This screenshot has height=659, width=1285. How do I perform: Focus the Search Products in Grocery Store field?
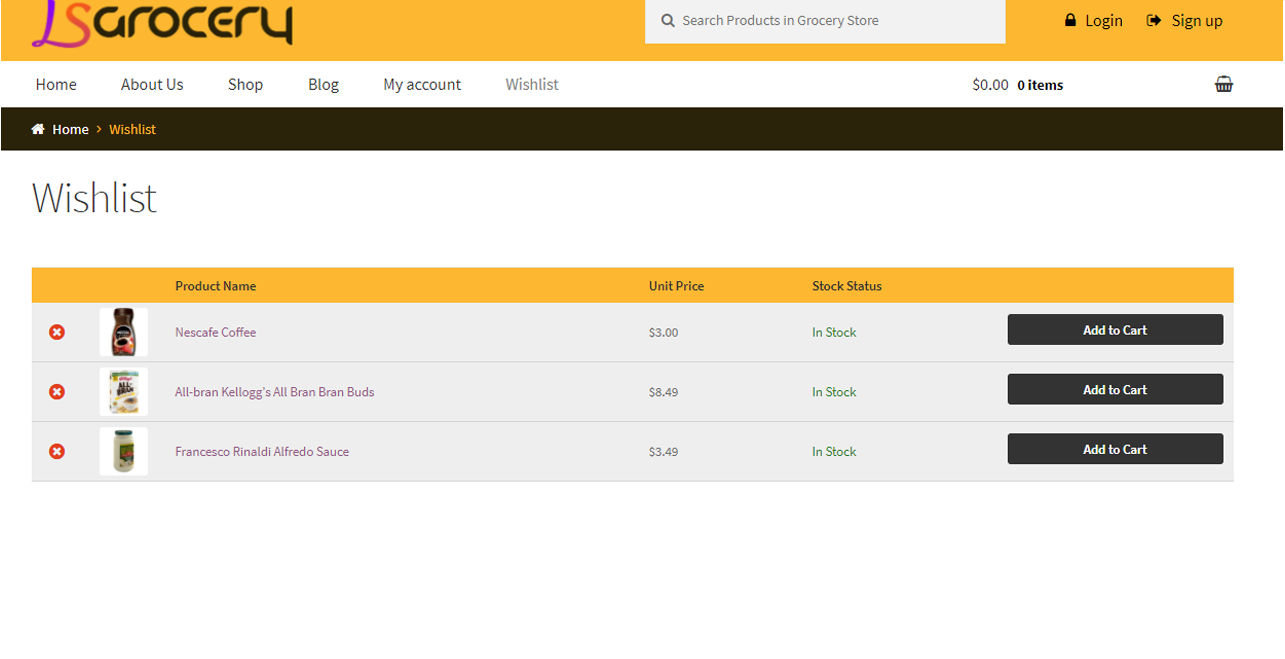pyautogui.click(x=825, y=21)
